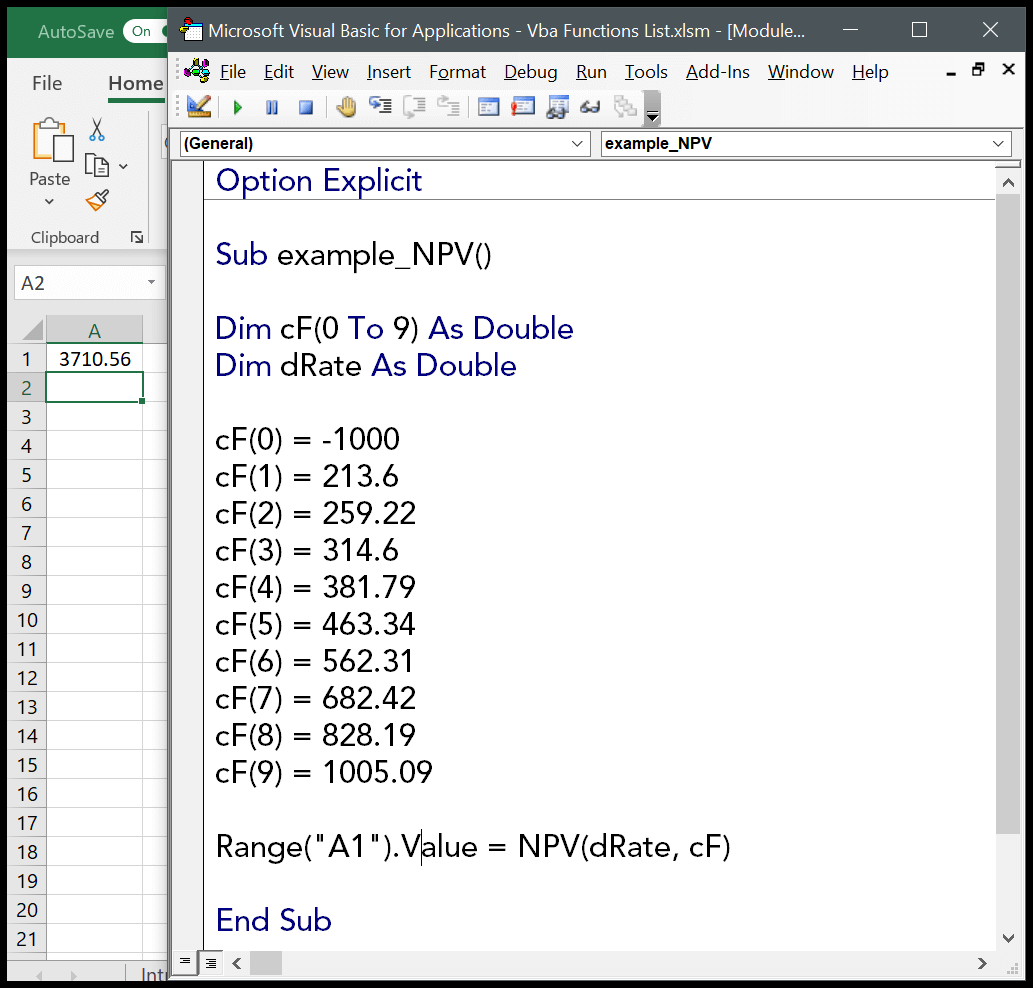Reset the running macro

click(305, 106)
